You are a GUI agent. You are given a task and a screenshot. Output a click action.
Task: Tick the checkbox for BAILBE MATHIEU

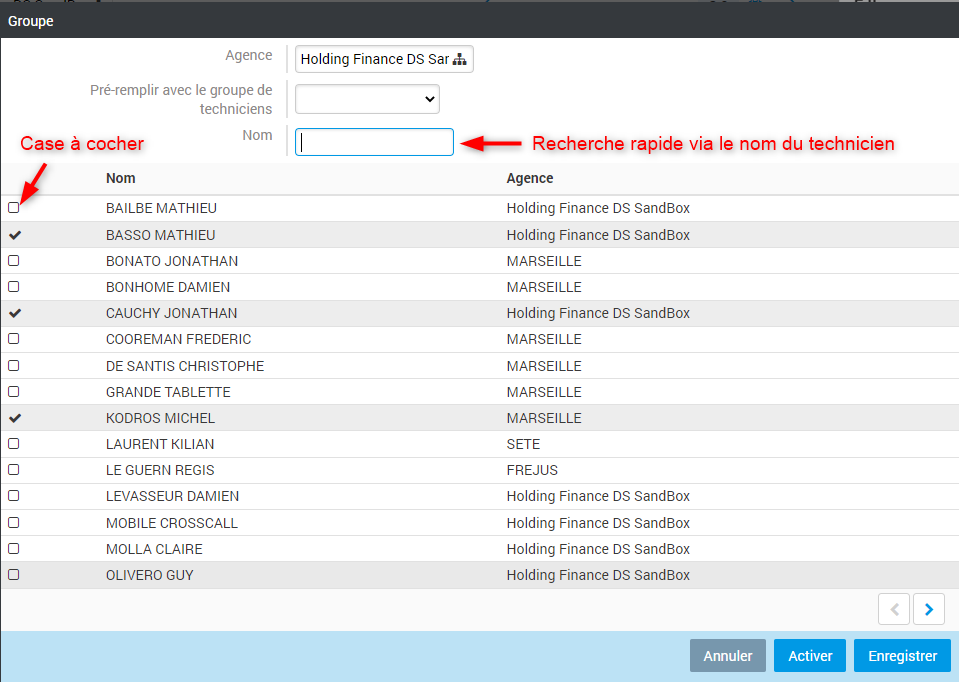point(14,208)
